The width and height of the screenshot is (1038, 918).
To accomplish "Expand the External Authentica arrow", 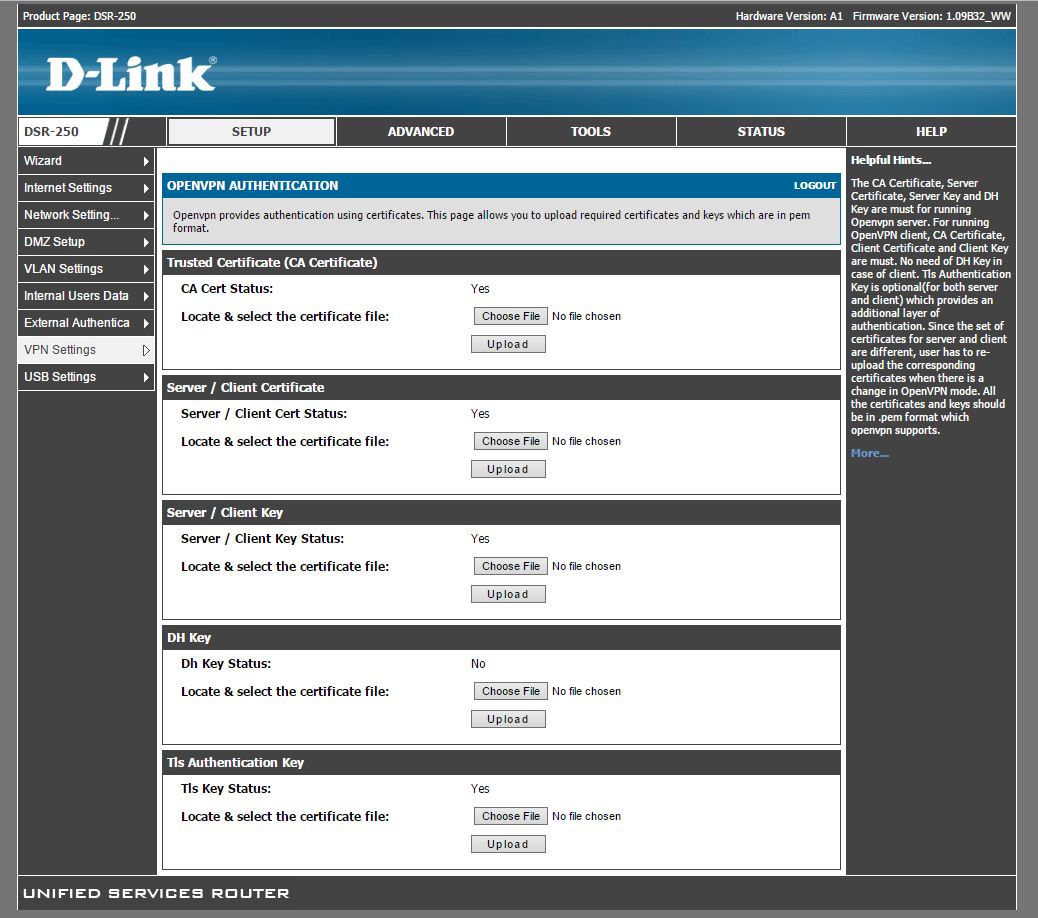I will coord(146,324).
